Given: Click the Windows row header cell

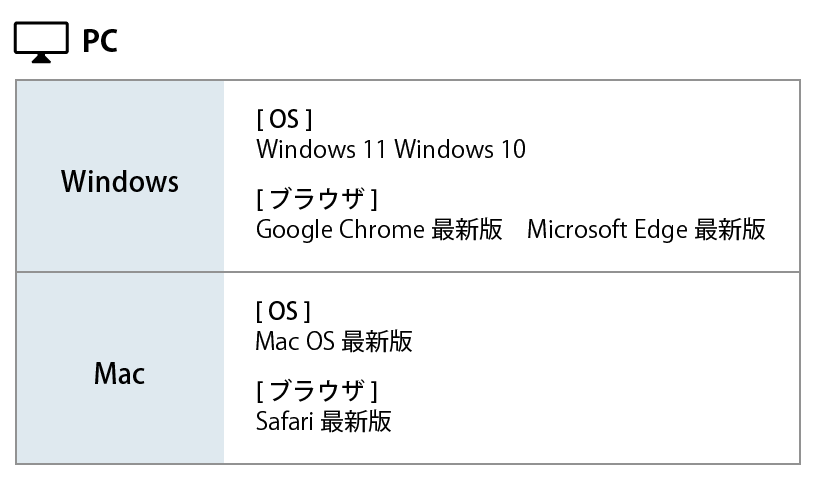Looking at the screenshot, I should 120,176.
